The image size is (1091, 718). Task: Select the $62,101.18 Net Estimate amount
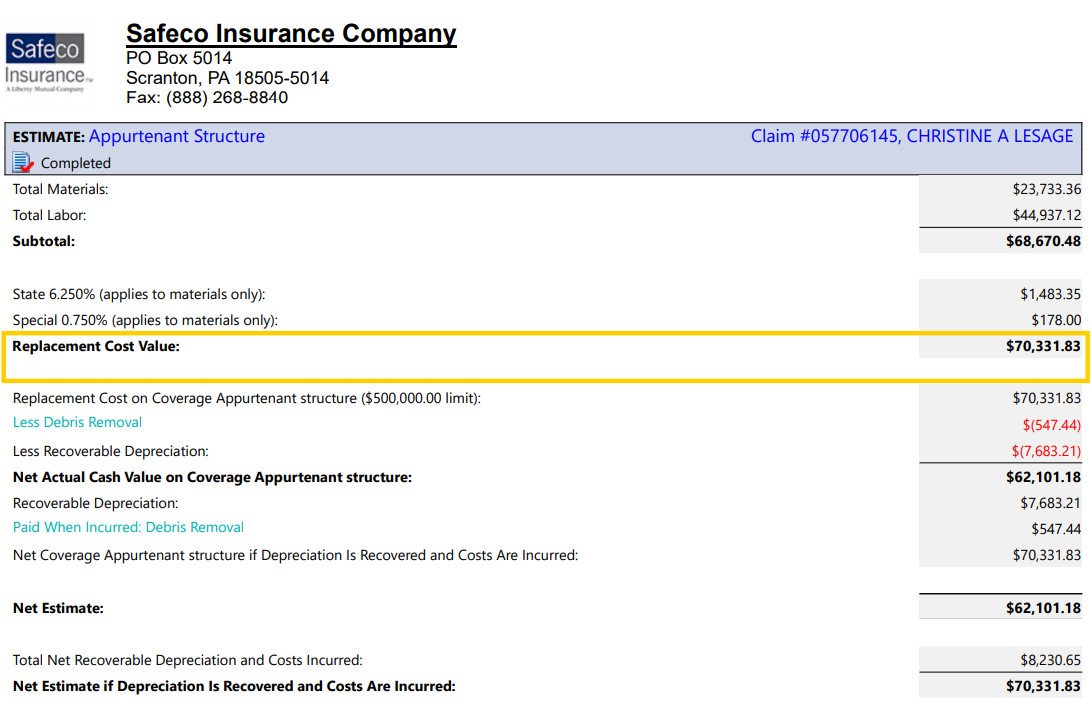[1043, 608]
